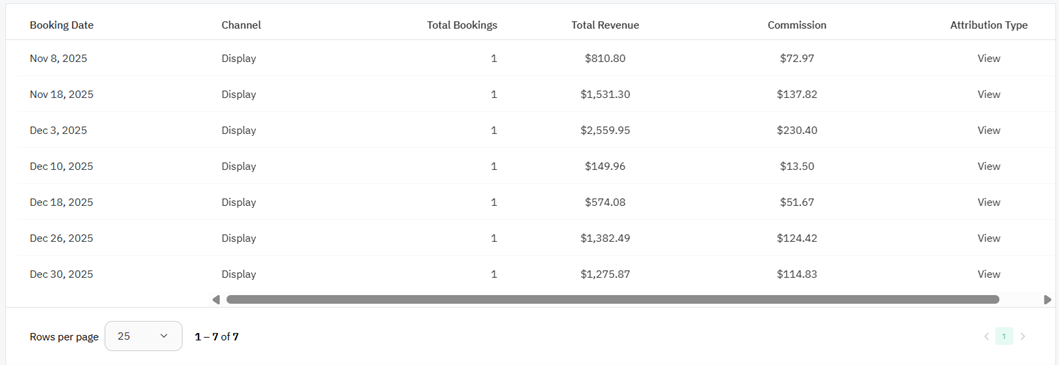This screenshot has width=1059, height=365.
Task: Click the $1,382.49 revenue value
Action: click(x=605, y=238)
